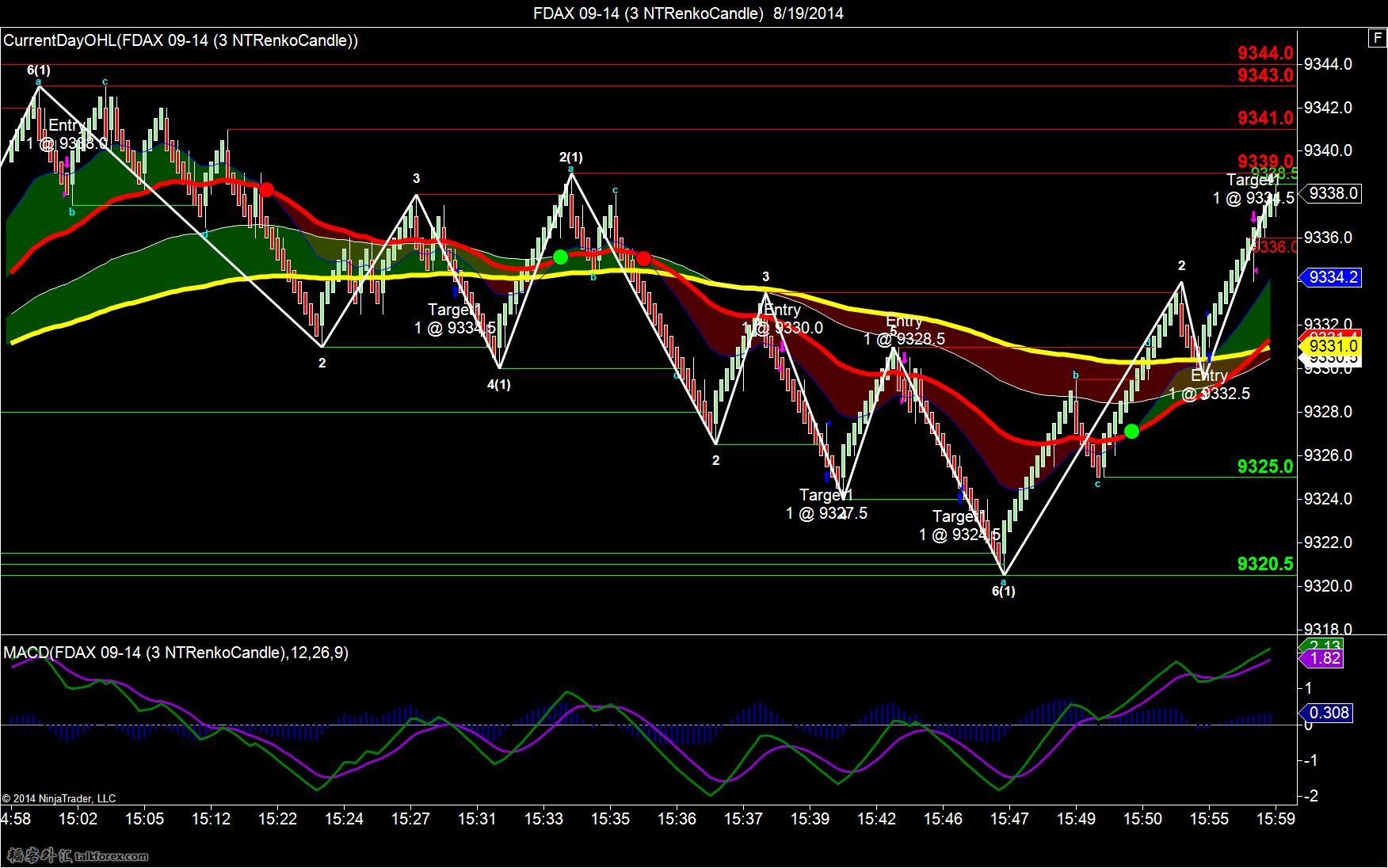The width and height of the screenshot is (1388, 868).
Task: Click the 15:36 time axis label
Action: click(677, 818)
